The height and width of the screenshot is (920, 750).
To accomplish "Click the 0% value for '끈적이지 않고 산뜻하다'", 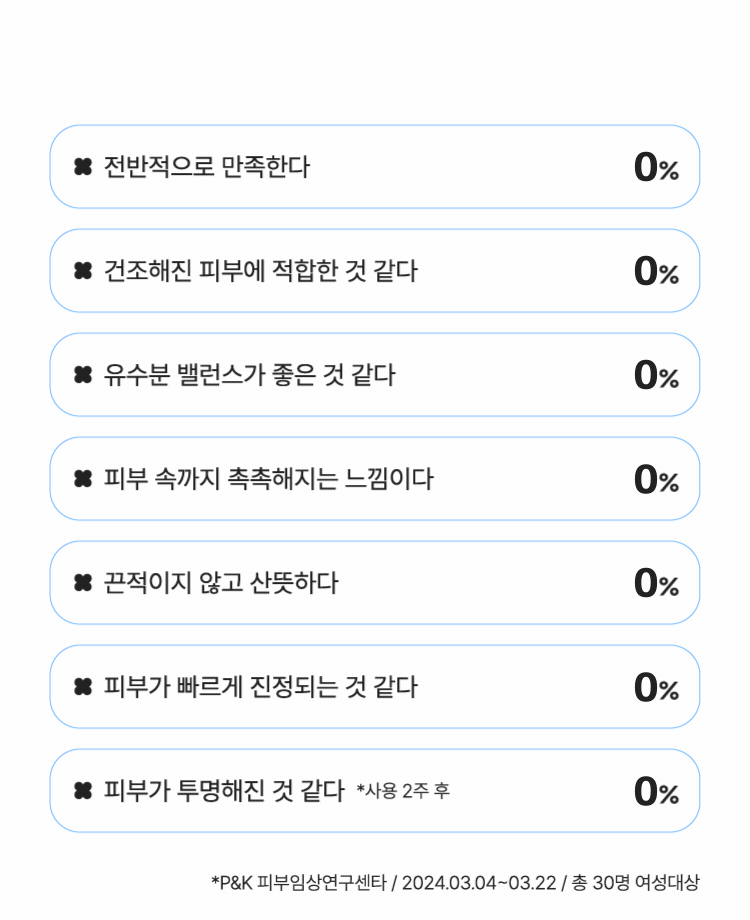I will (x=656, y=584).
